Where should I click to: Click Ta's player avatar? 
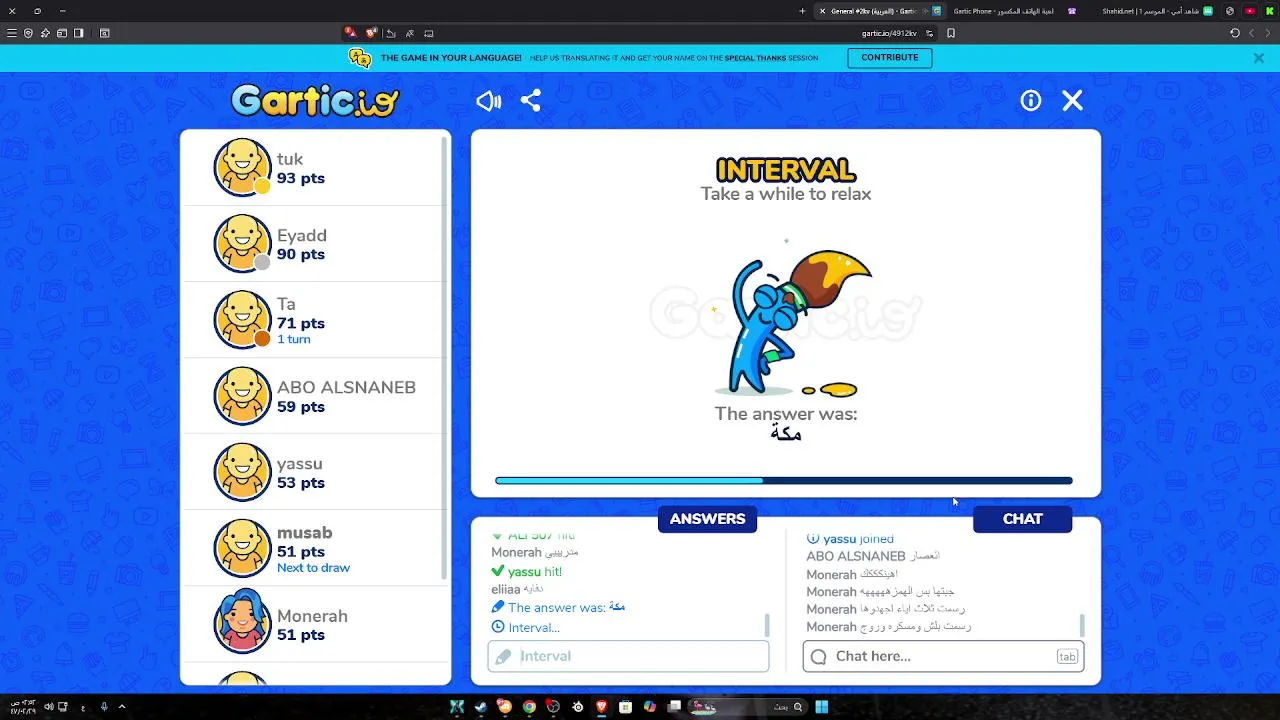pyautogui.click(x=242, y=319)
